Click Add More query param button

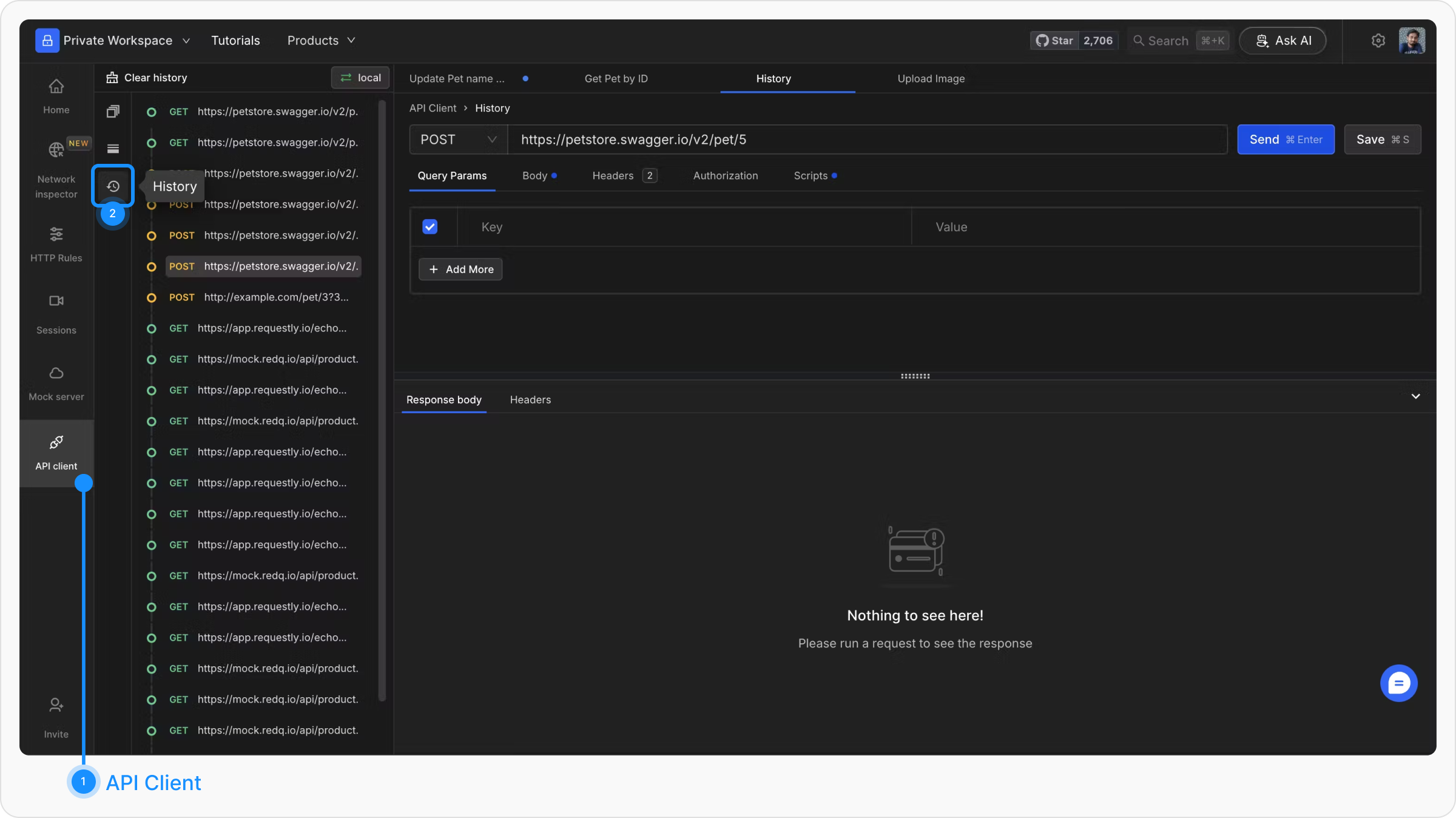coord(460,269)
